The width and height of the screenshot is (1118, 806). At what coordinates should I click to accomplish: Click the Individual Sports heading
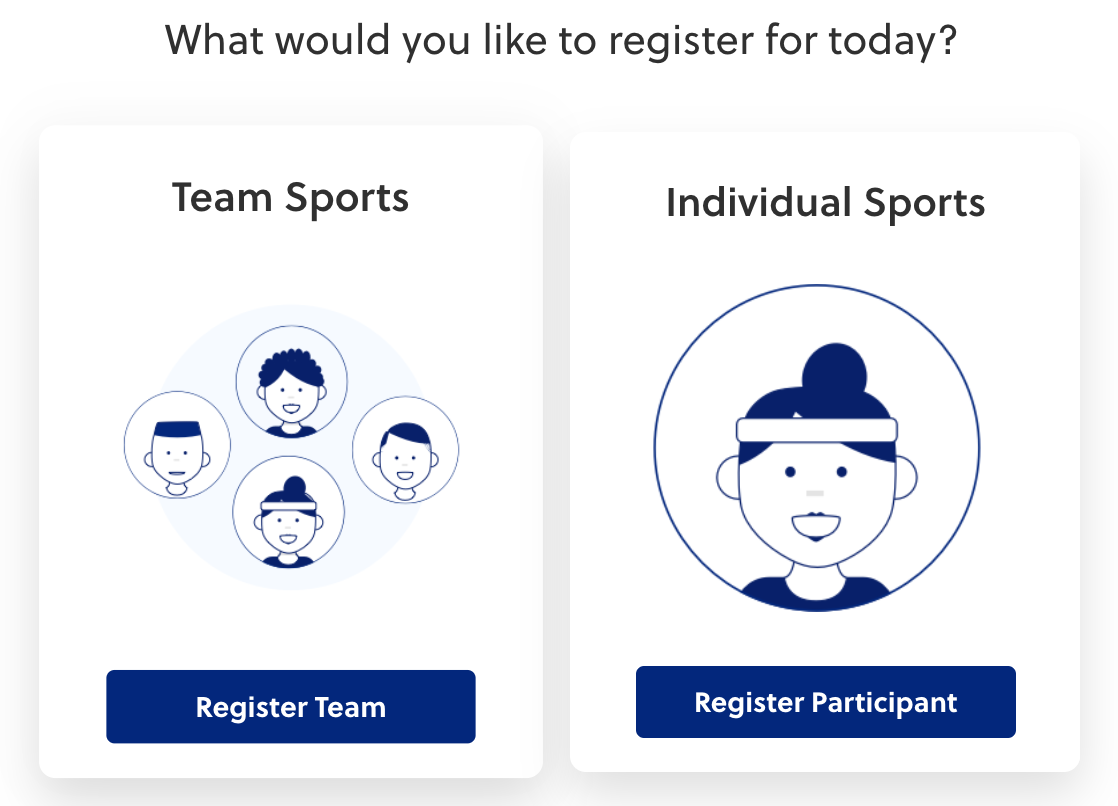tap(825, 203)
